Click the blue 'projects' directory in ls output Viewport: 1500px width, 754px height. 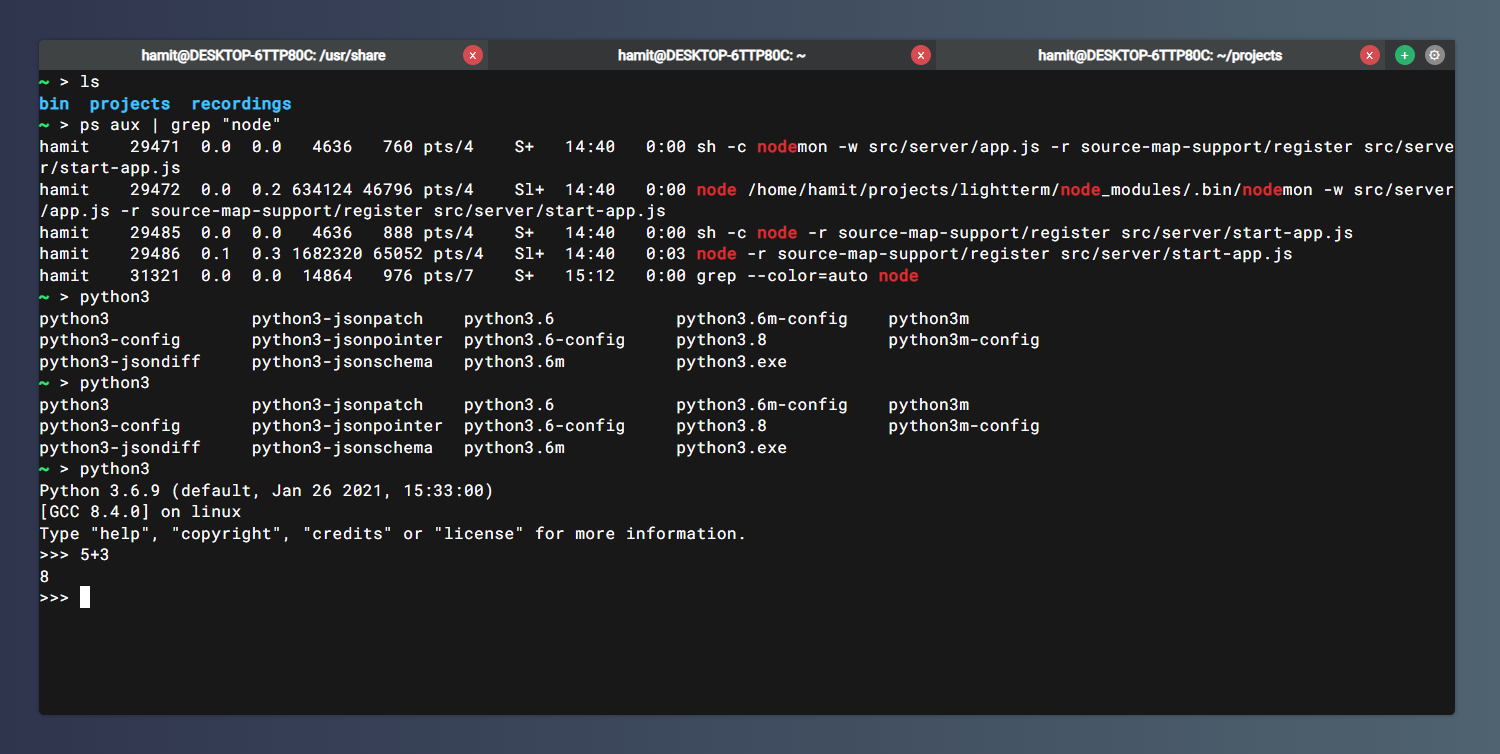[x=130, y=104]
